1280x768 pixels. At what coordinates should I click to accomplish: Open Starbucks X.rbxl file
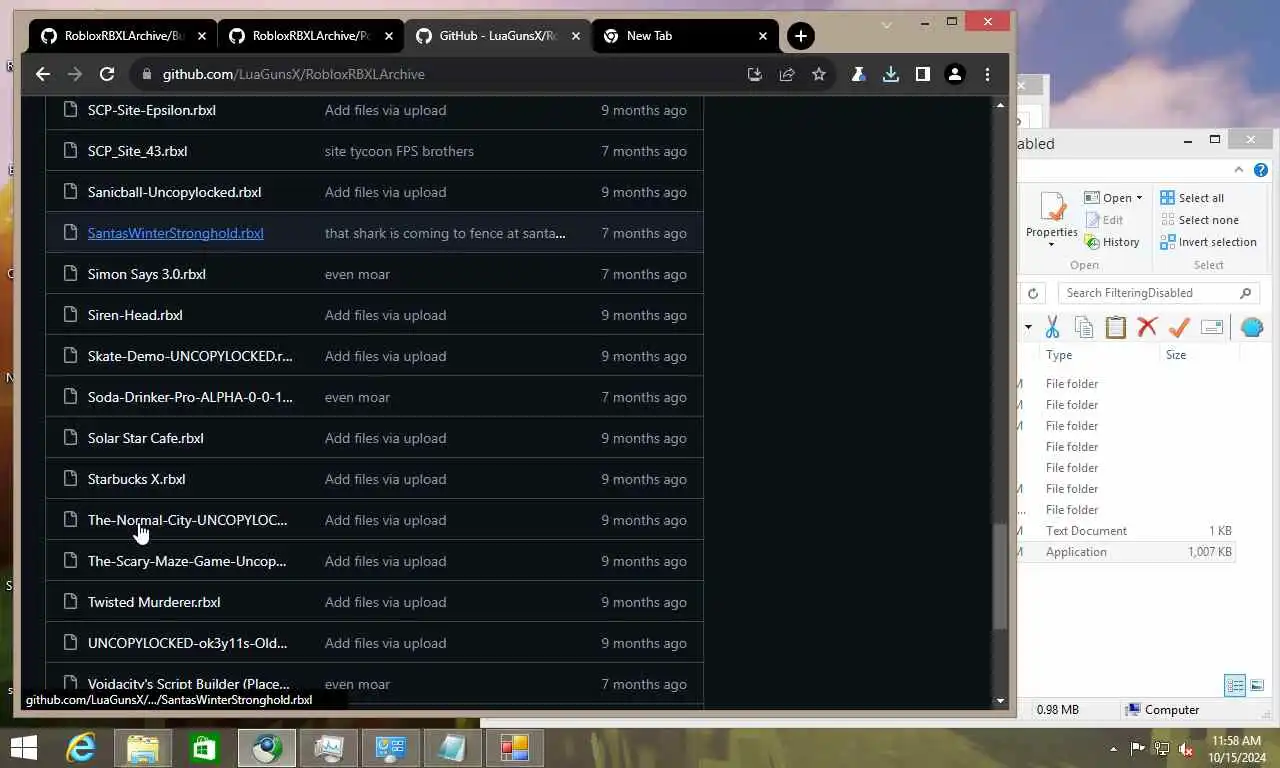point(136,479)
